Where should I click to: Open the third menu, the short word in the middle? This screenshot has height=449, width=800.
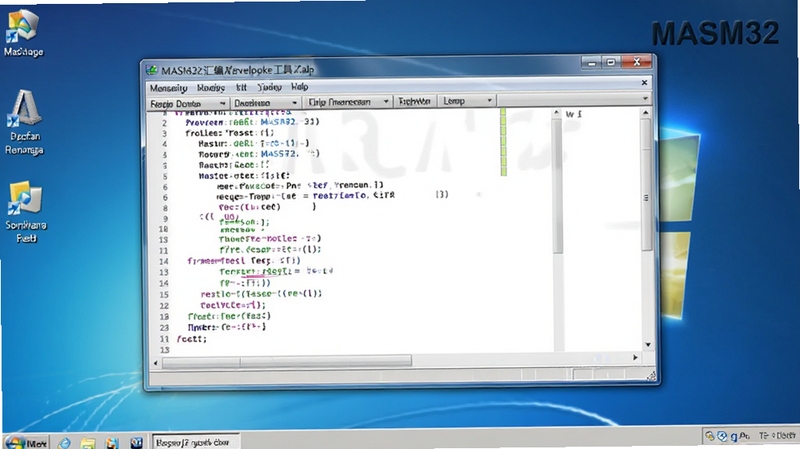click(x=241, y=87)
